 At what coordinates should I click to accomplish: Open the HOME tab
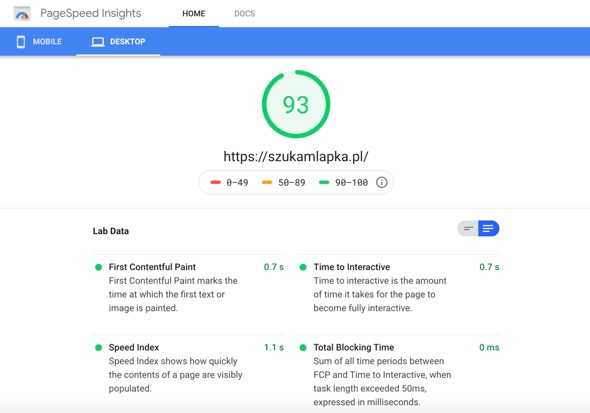(194, 14)
